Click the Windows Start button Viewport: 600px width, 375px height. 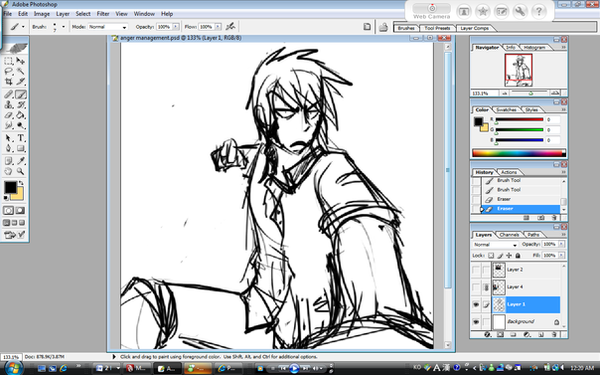click(13, 368)
